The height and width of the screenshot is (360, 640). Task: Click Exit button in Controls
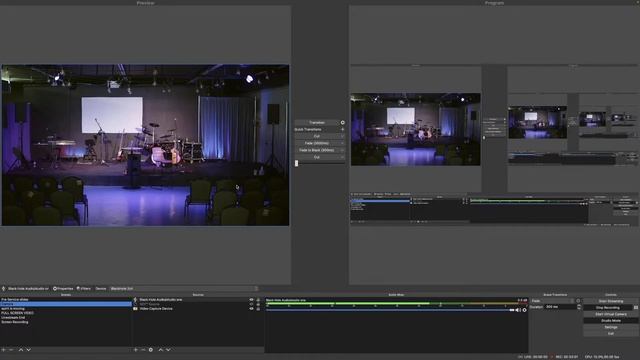tap(611, 333)
